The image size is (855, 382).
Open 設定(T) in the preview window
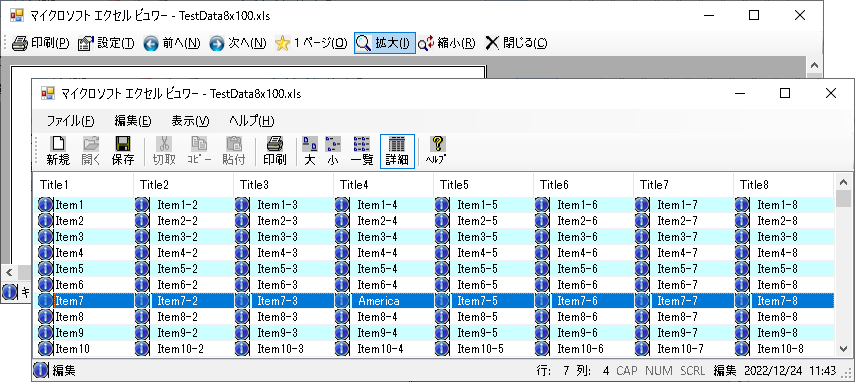coord(106,43)
